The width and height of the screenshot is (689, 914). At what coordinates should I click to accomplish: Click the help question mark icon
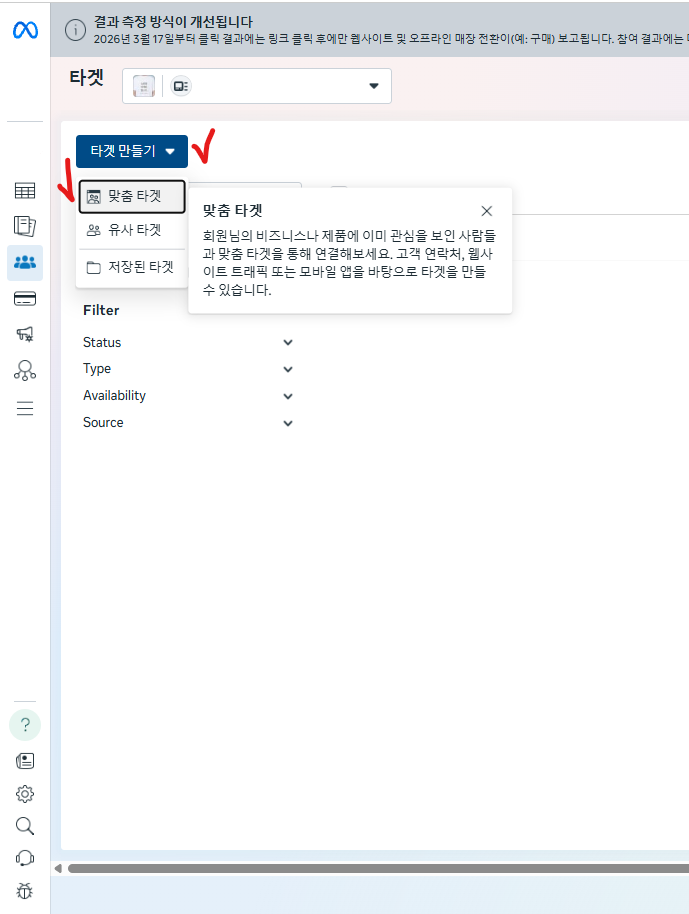coord(25,725)
